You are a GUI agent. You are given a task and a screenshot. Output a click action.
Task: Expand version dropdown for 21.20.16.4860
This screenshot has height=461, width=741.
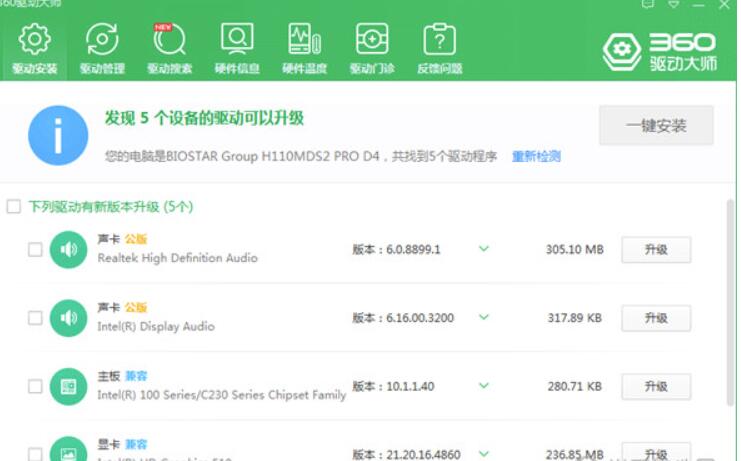(483, 454)
